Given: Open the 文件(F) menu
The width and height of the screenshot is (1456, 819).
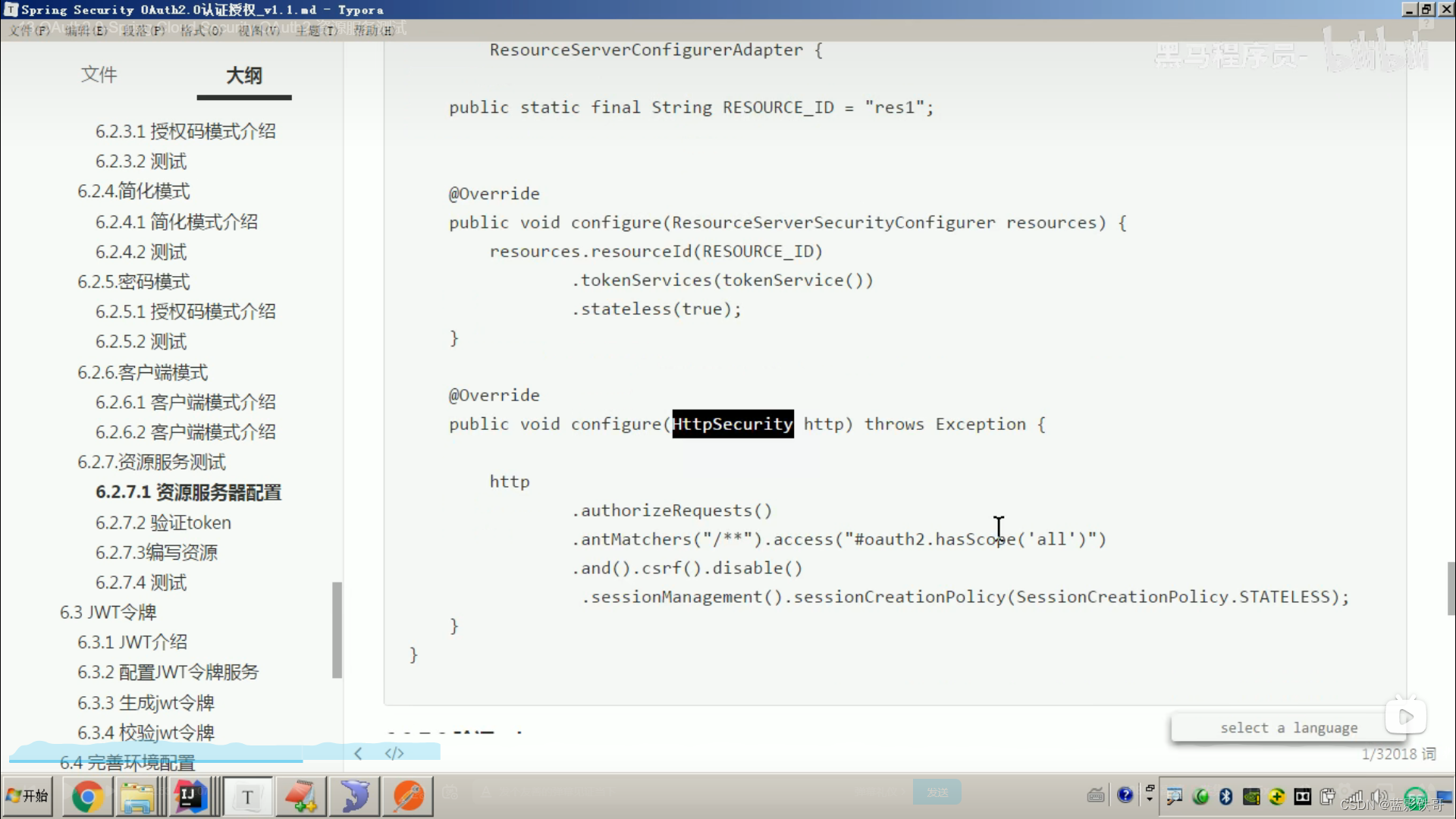Looking at the screenshot, I should (29, 30).
